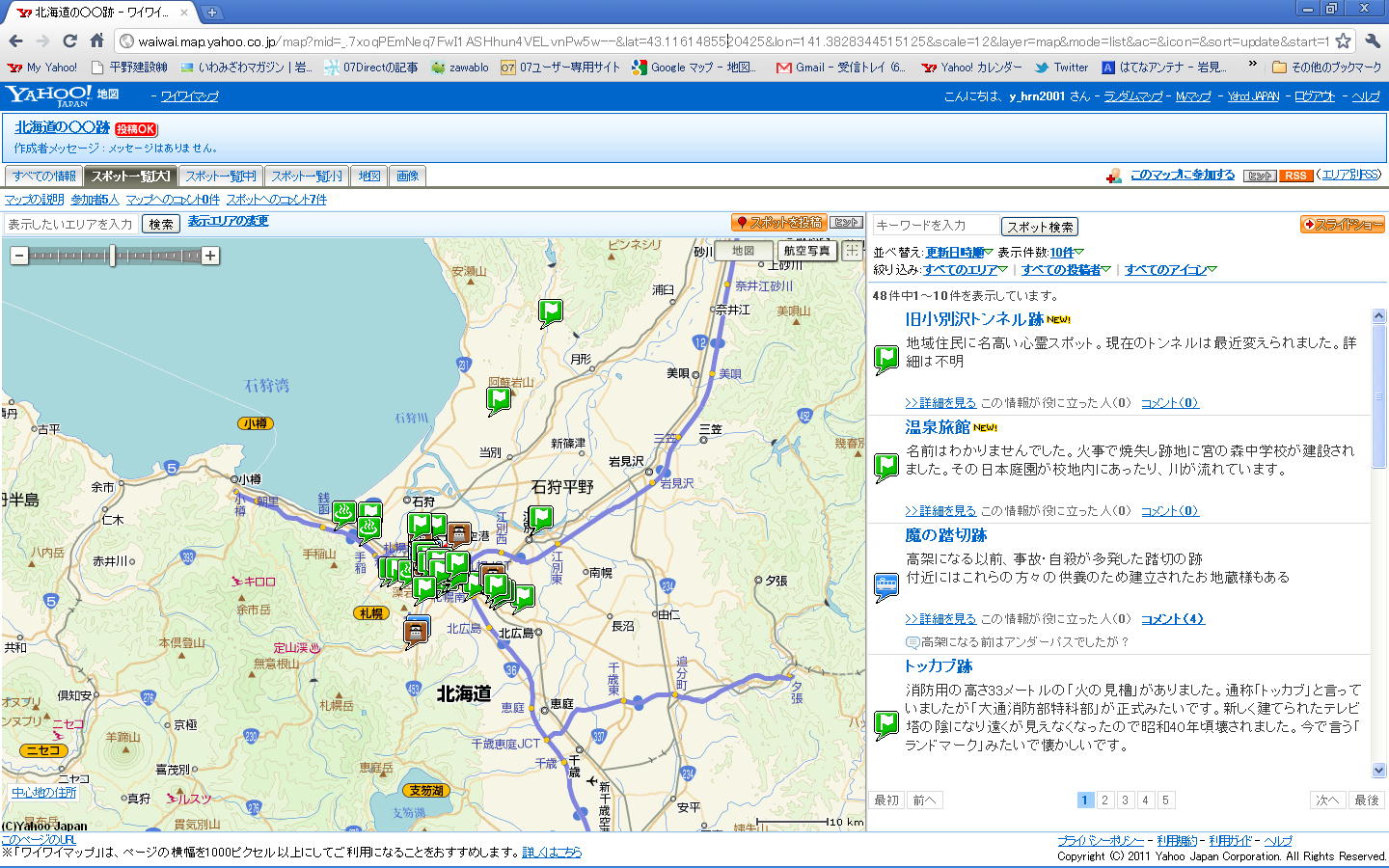Screen dimensions: 1389x868
Task: Open the Twitter bookmark
Action: coord(1062,68)
